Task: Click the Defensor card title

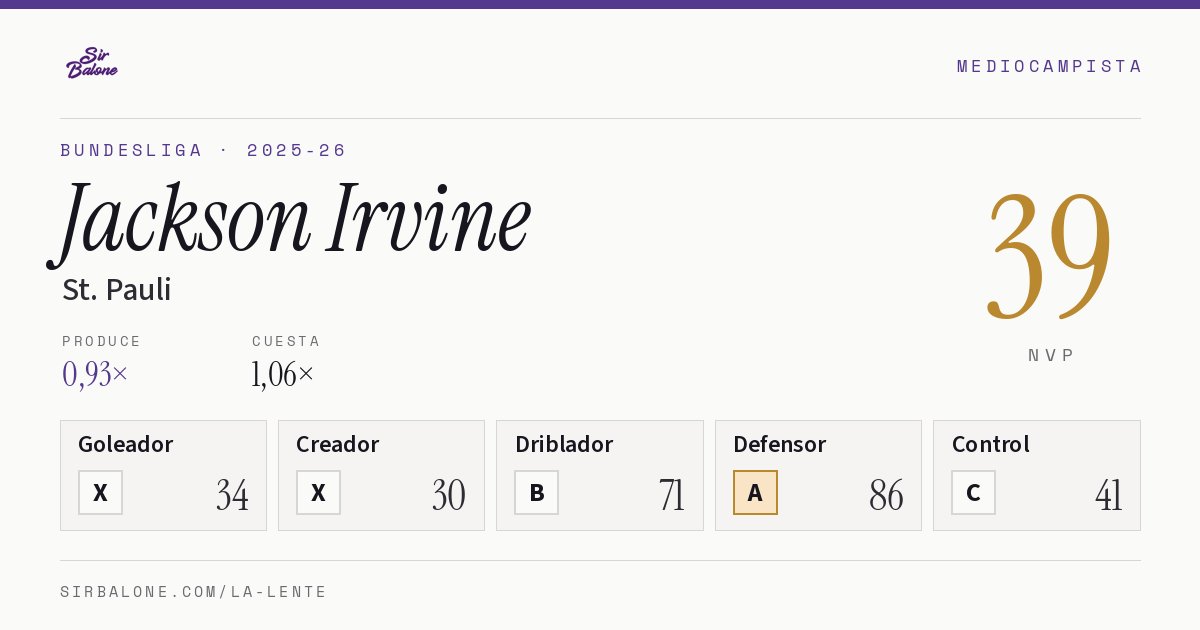Action: [780, 444]
